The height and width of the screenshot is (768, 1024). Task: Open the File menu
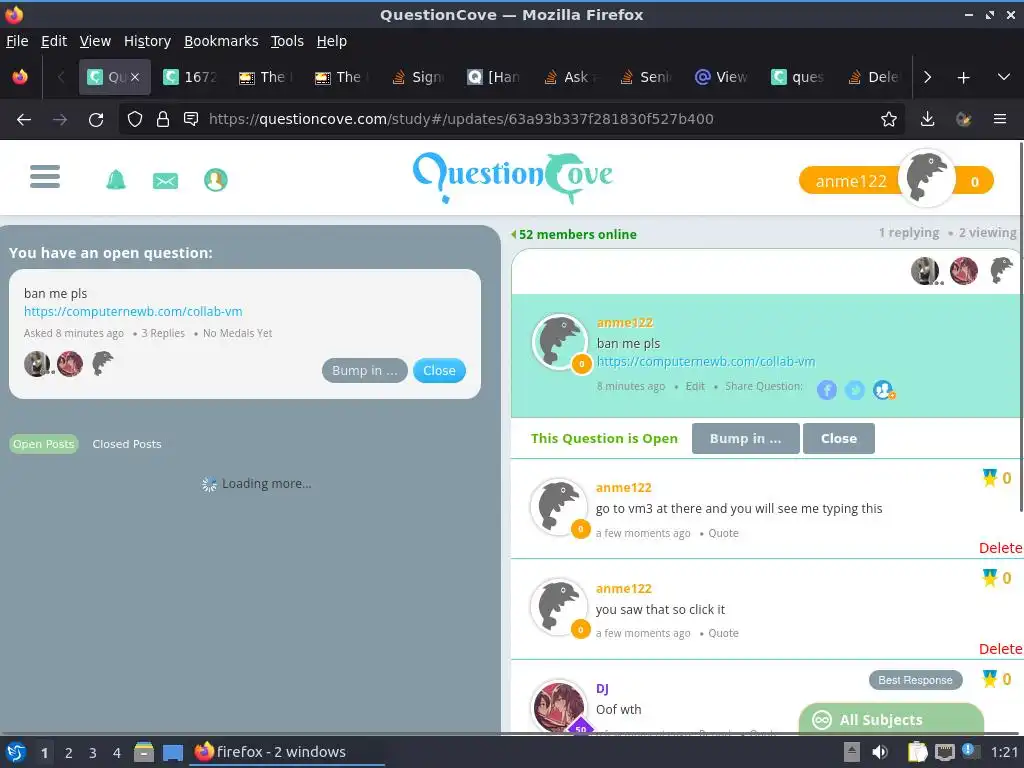tap(17, 41)
